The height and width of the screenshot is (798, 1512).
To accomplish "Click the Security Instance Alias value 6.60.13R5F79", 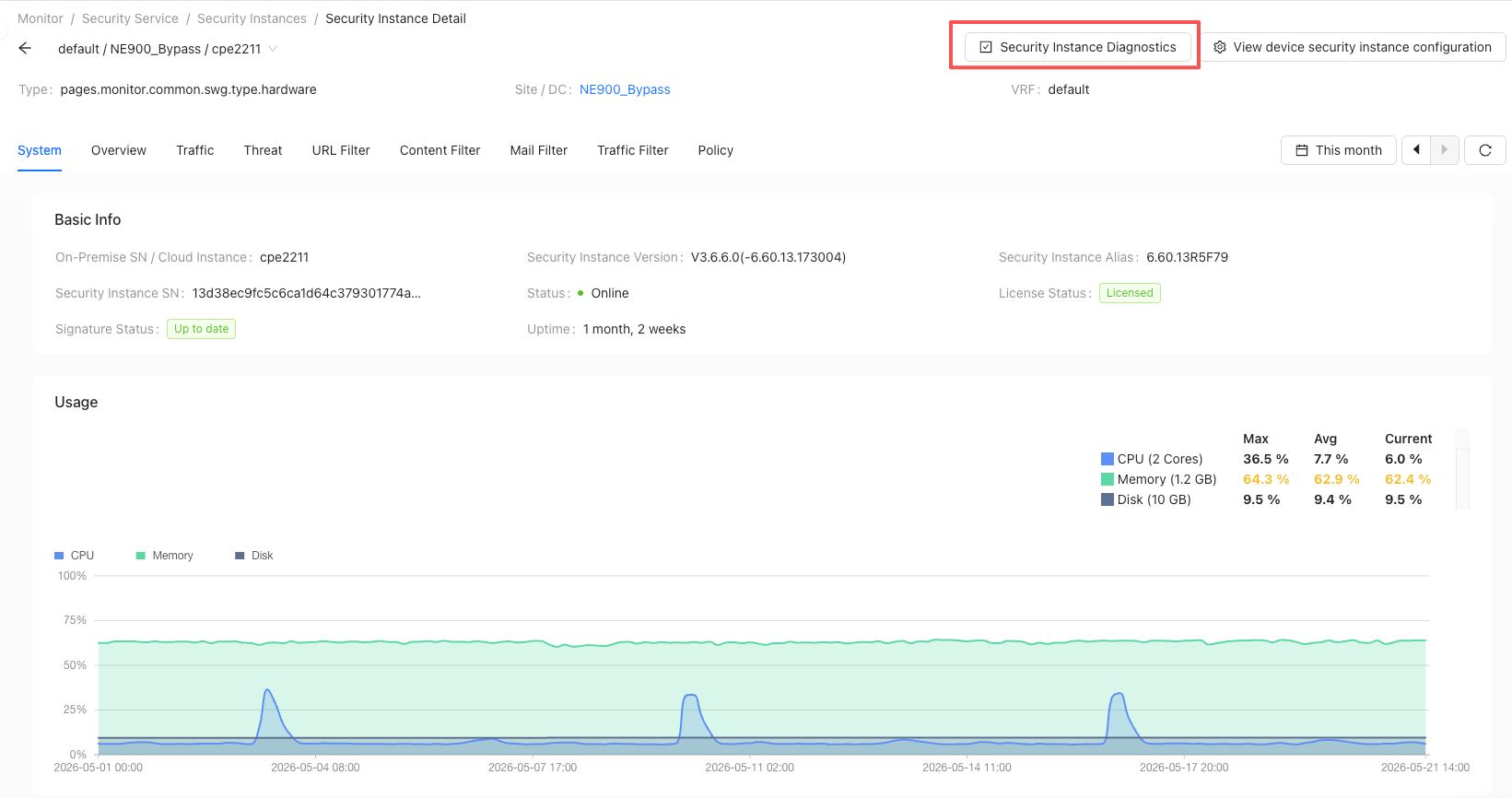I will click(1187, 257).
